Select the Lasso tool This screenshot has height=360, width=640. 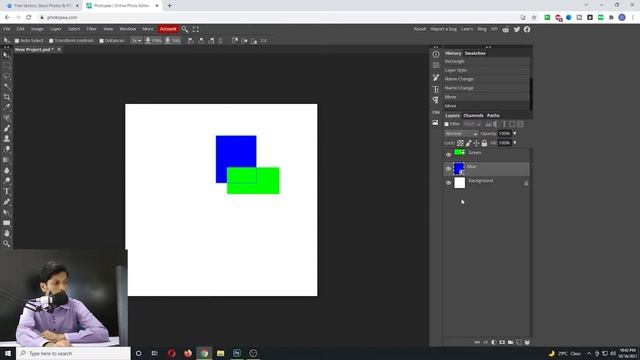pos(7,76)
